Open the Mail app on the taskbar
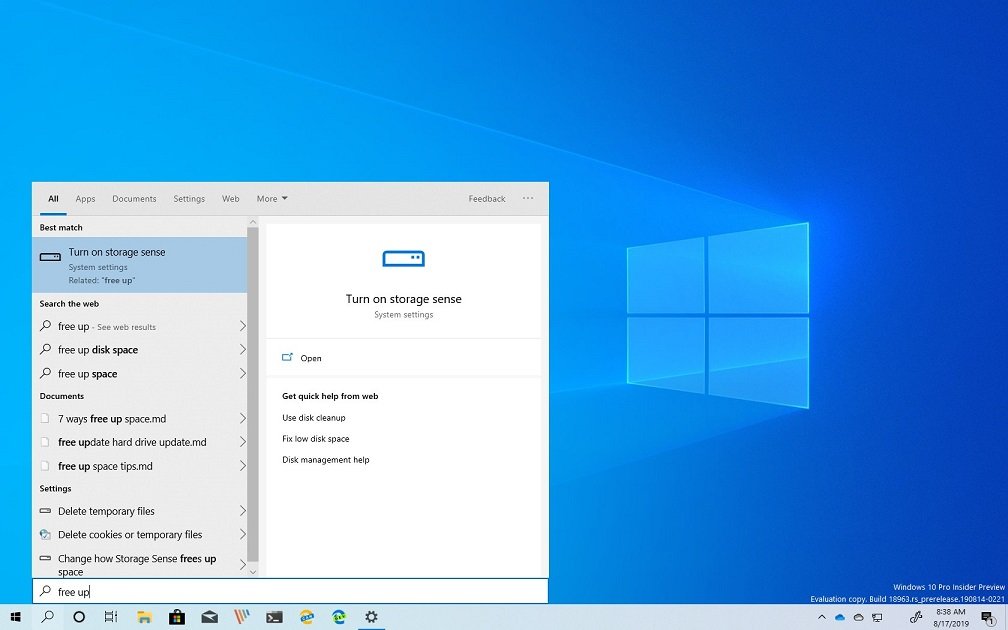1008x630 pixels. point(209,617)
